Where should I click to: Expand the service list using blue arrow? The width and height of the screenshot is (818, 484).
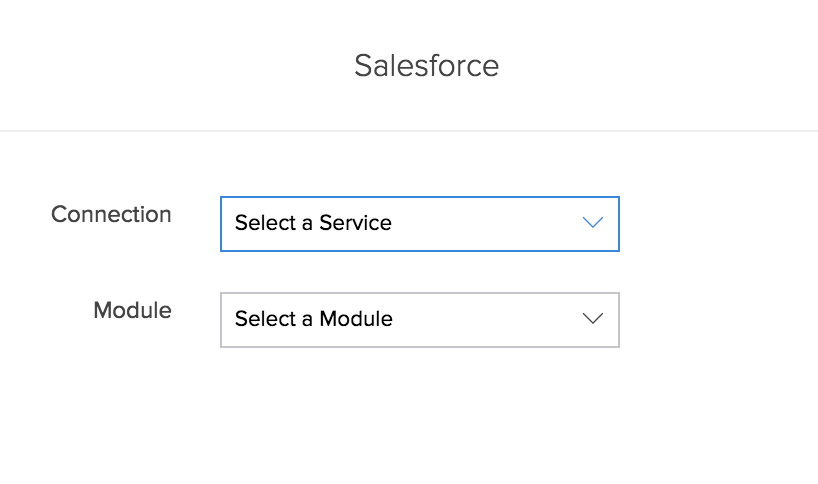point(593,222)
